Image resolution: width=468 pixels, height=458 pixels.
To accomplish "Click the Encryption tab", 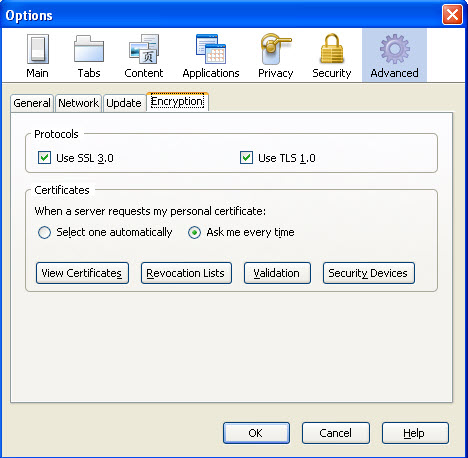I will pyautogui.click(x=177, y=102).
